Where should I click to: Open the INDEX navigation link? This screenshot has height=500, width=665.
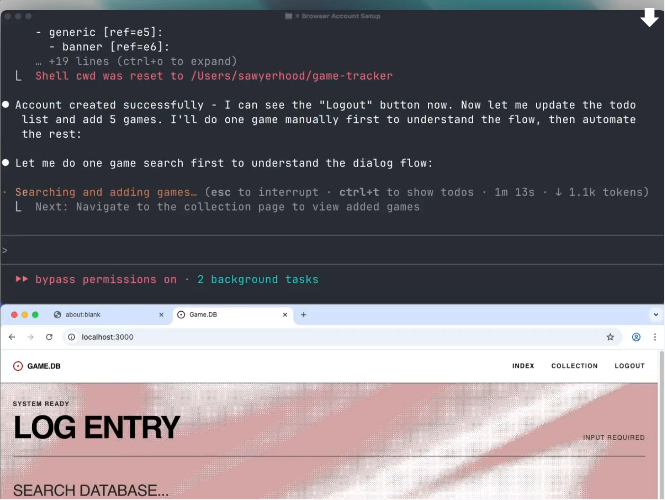coord(523,366)
